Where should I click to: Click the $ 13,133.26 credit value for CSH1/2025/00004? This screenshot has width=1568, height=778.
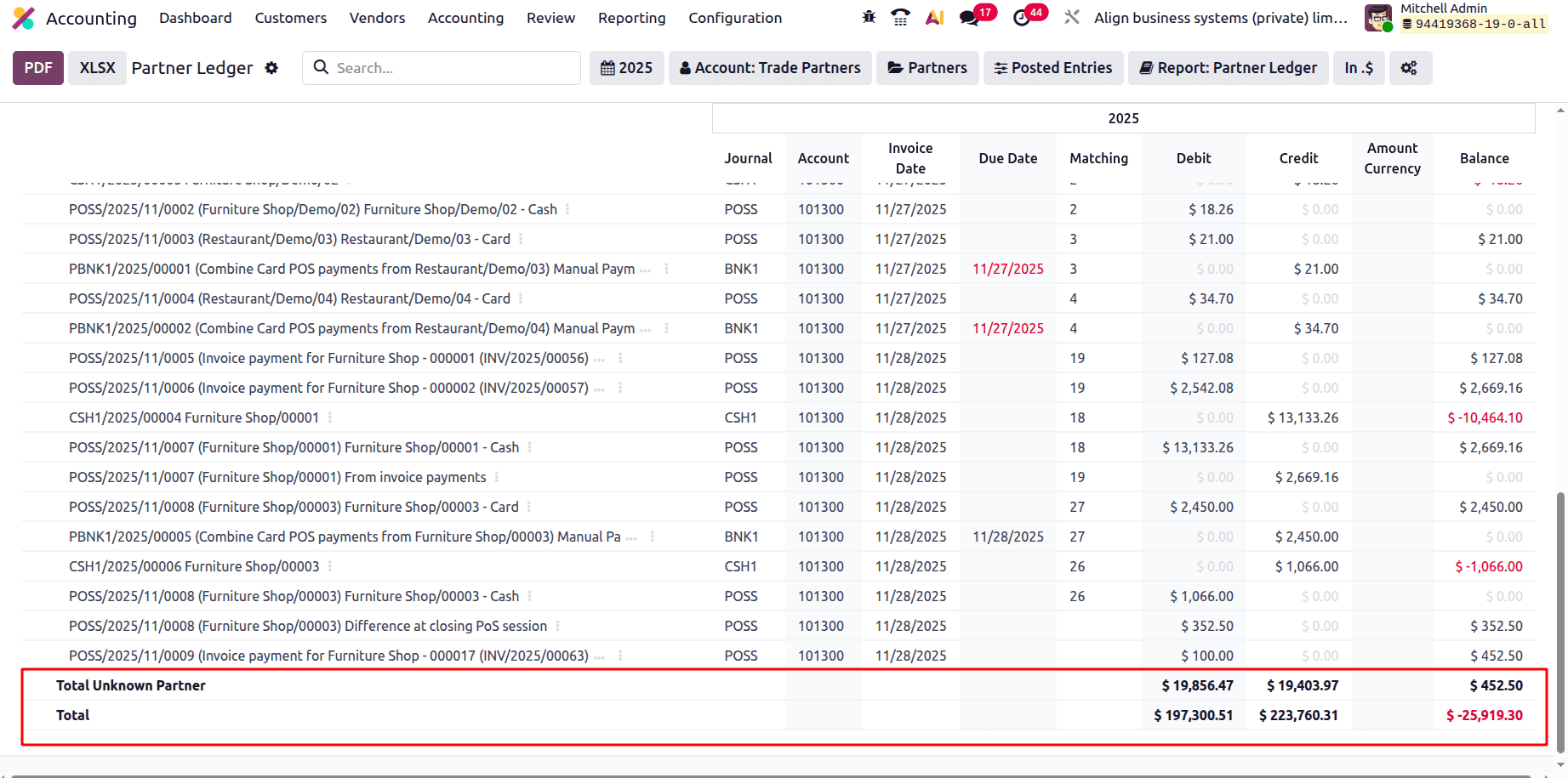click(1303, 417)
